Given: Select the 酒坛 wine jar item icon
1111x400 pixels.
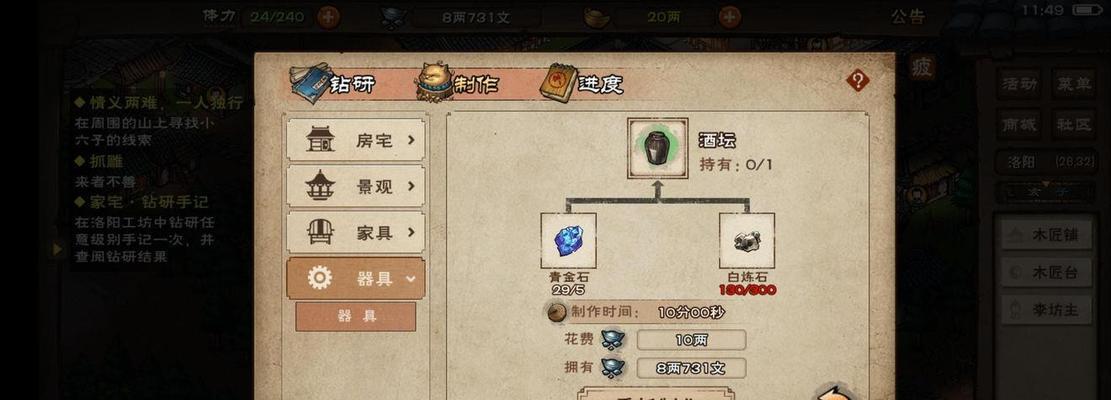Looking at the screenshot, I should [658, 148].
